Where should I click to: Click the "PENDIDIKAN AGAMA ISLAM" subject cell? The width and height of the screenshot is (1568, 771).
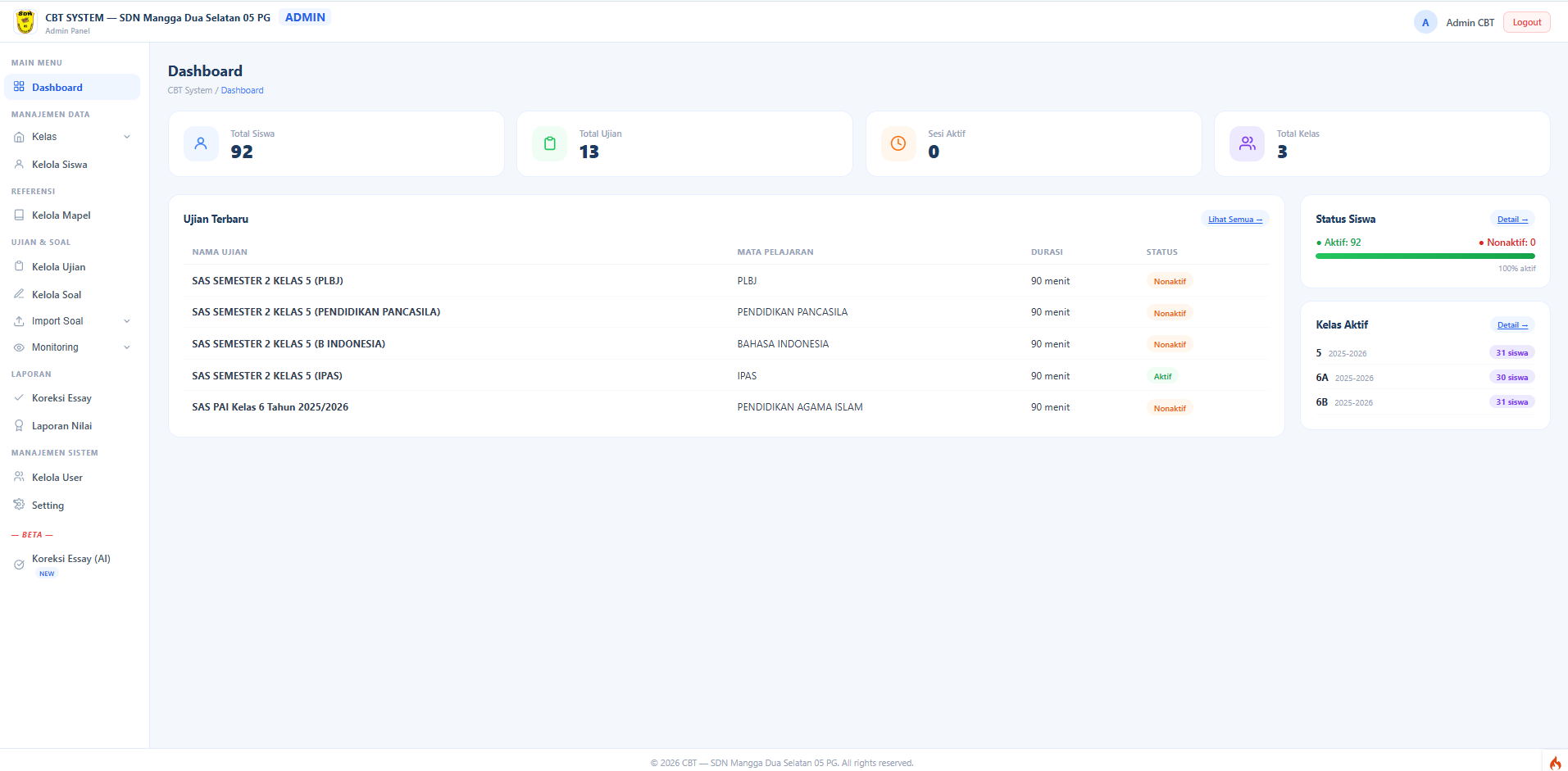[x=800, y=406]
